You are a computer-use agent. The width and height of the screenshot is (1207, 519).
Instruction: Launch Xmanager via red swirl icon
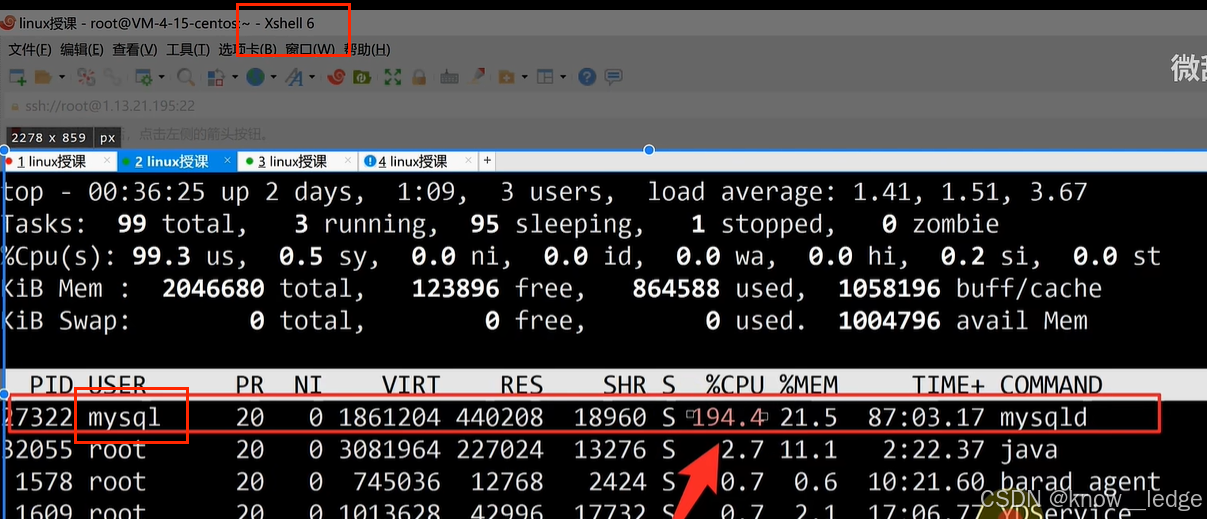point(336,77)
